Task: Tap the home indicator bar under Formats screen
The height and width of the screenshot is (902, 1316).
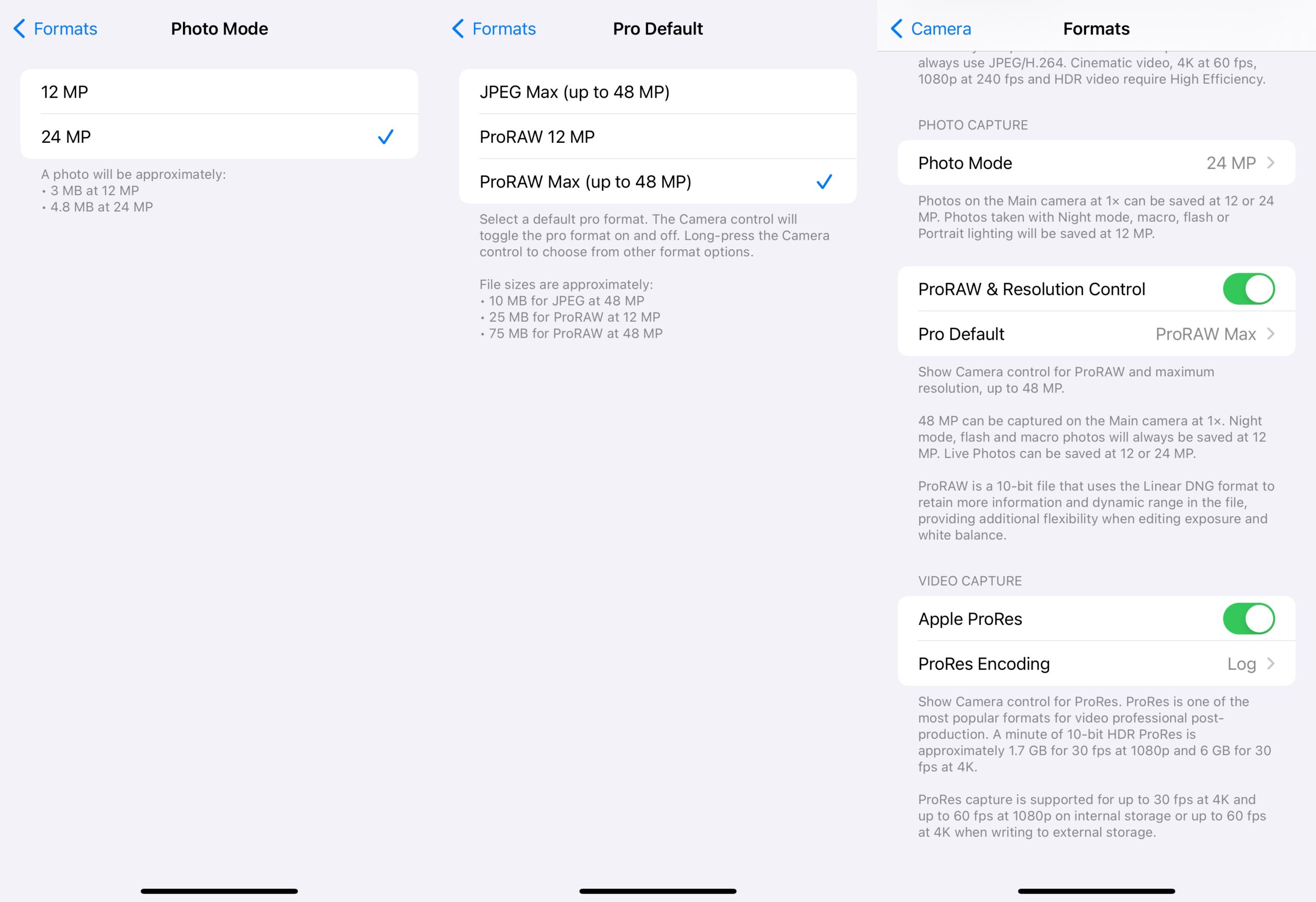Action: pos(1096,891)
